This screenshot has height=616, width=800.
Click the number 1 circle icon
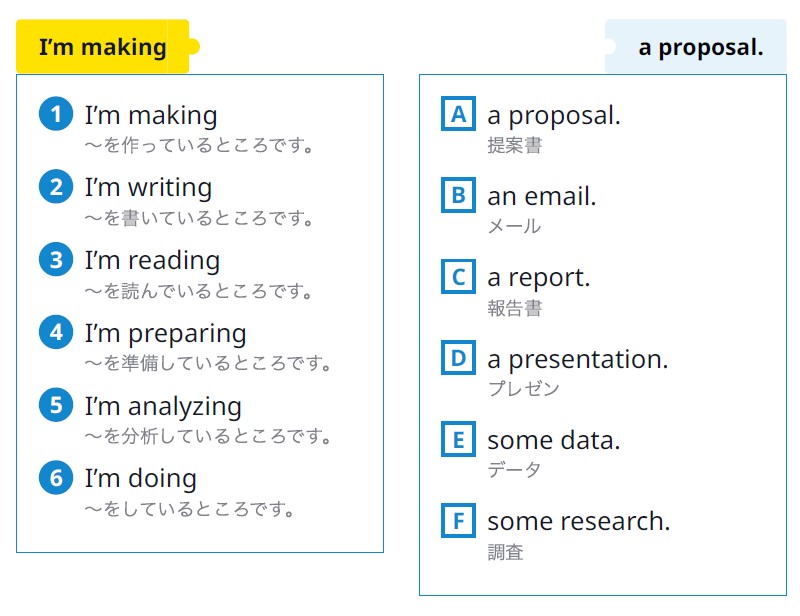(56, 114)
